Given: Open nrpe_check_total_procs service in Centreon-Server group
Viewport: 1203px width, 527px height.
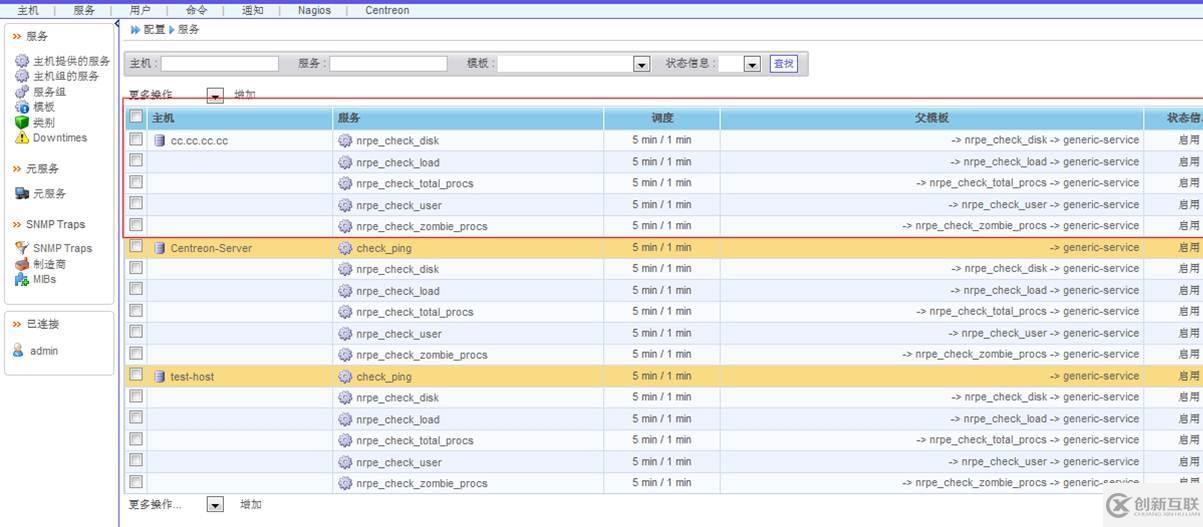Looking at the screenshot, I should pos(415,312).
